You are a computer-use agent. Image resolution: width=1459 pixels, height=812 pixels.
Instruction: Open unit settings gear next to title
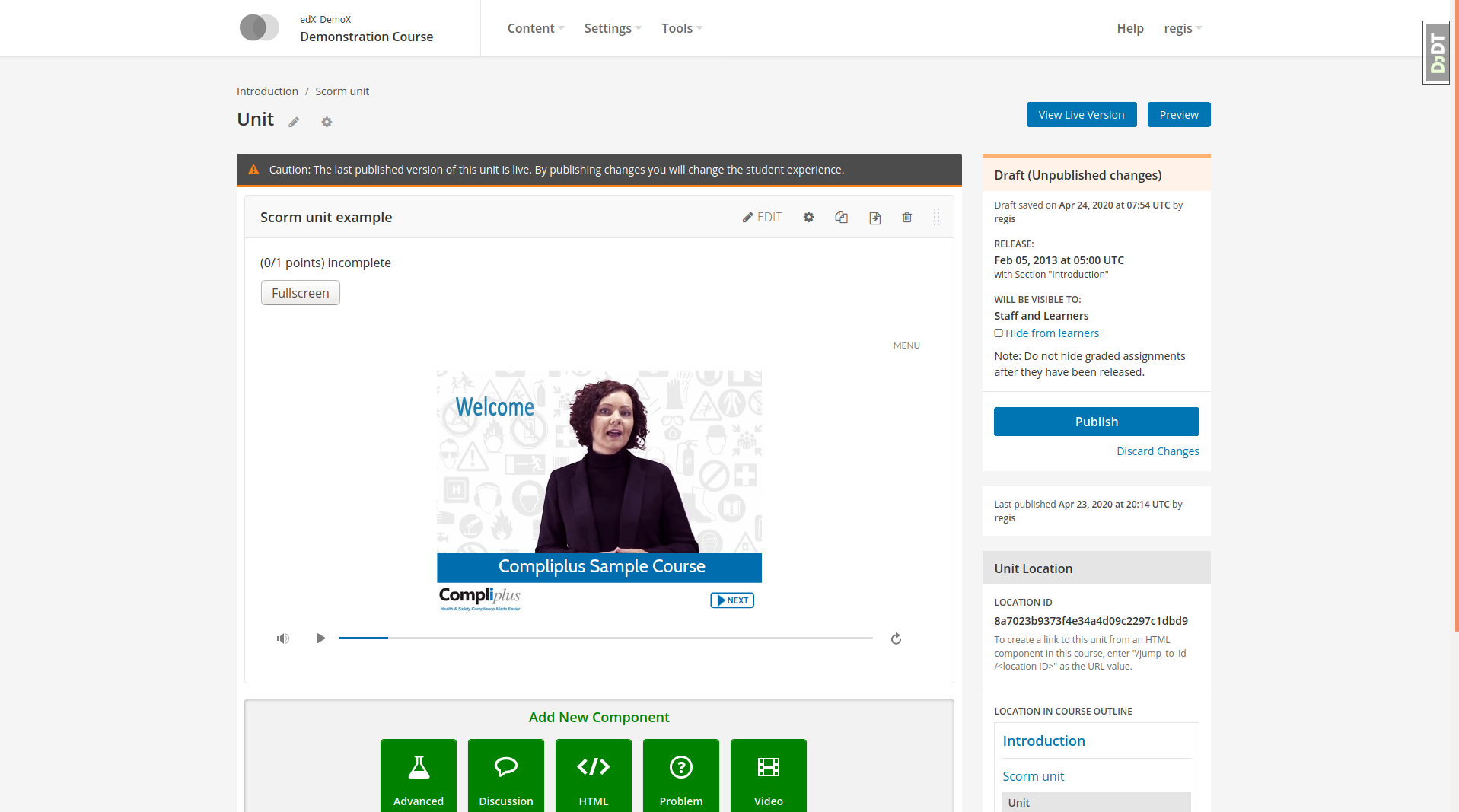pos(327,122)
